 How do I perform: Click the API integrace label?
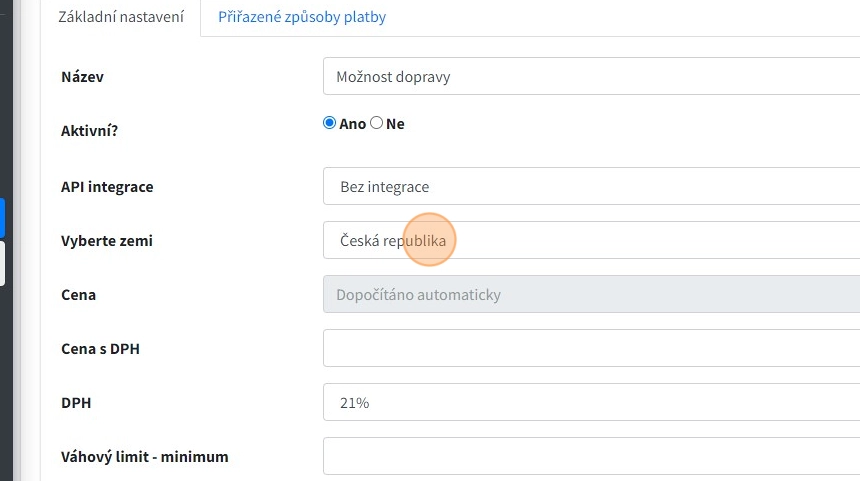click(107, 187)
